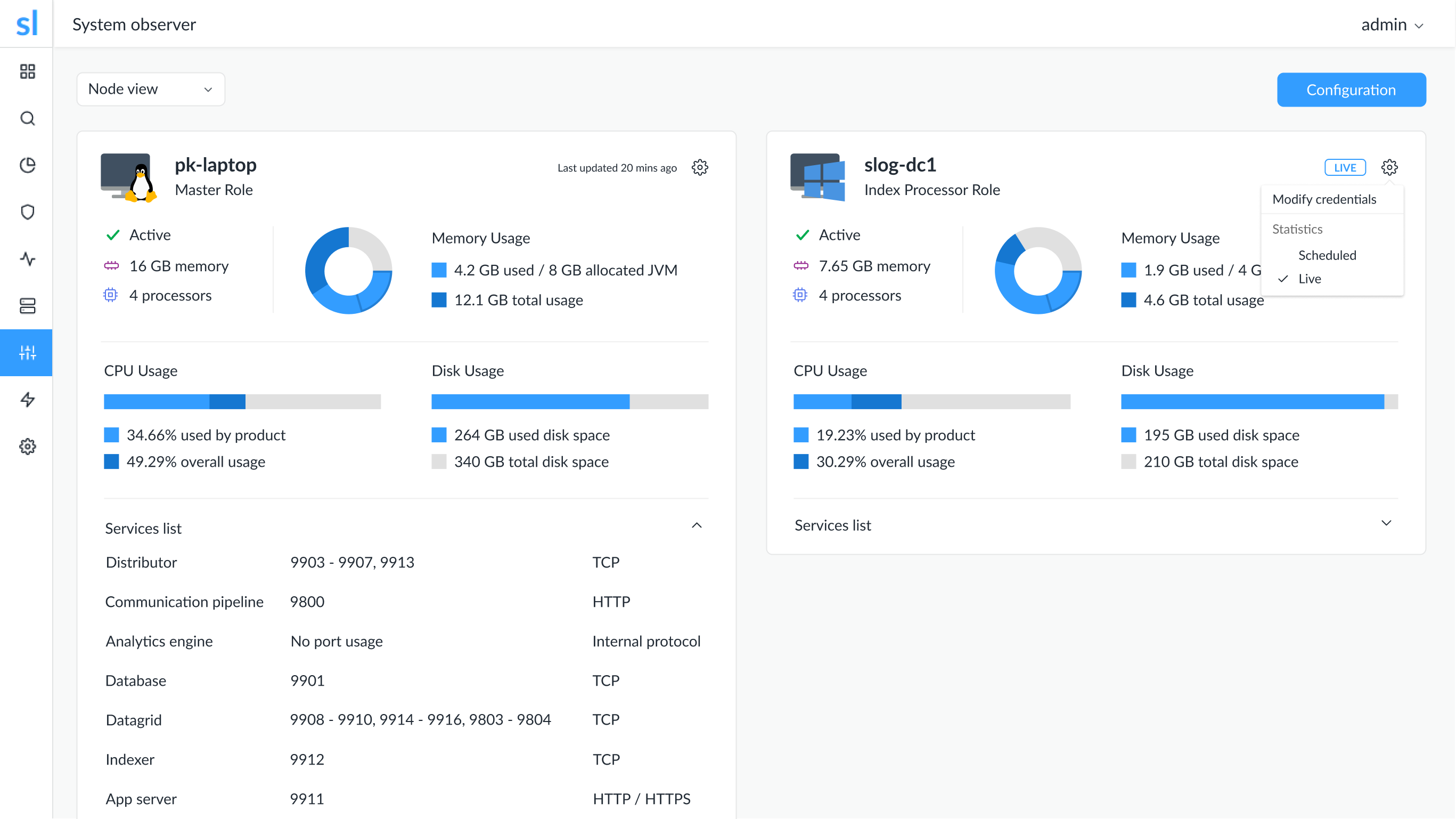
Task: Select Live statistics mode
Action: 1310,278
